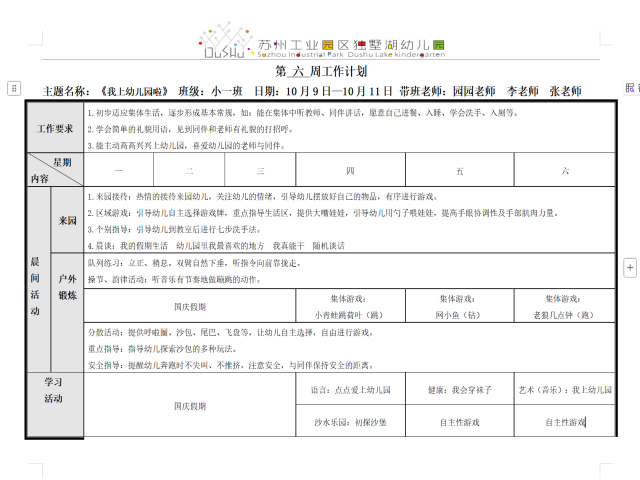Click the weekday column header 六
The image size is (640, 480).
(x=565, y=171)
